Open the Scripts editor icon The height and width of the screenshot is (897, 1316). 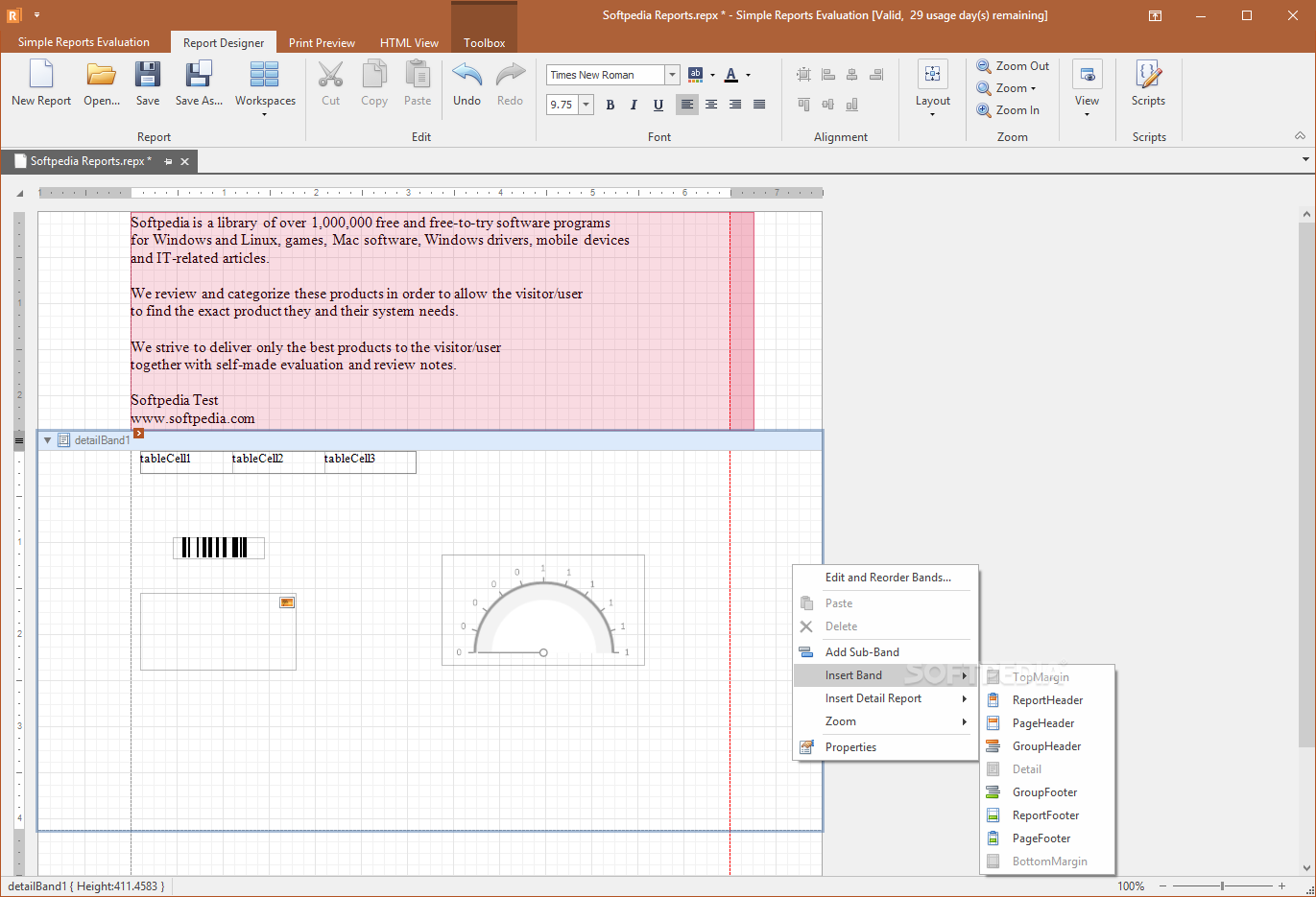(1148, 75)
